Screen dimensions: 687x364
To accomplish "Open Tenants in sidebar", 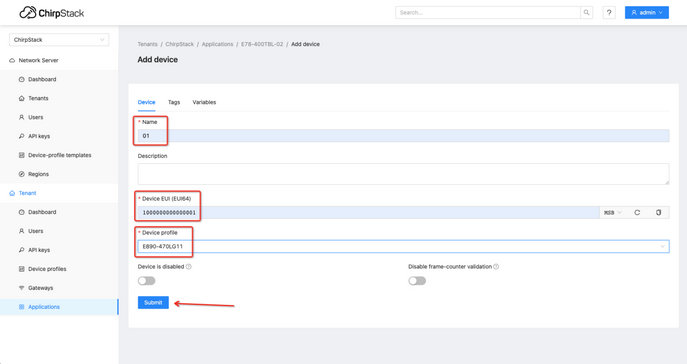I will (x=38, y=98).
